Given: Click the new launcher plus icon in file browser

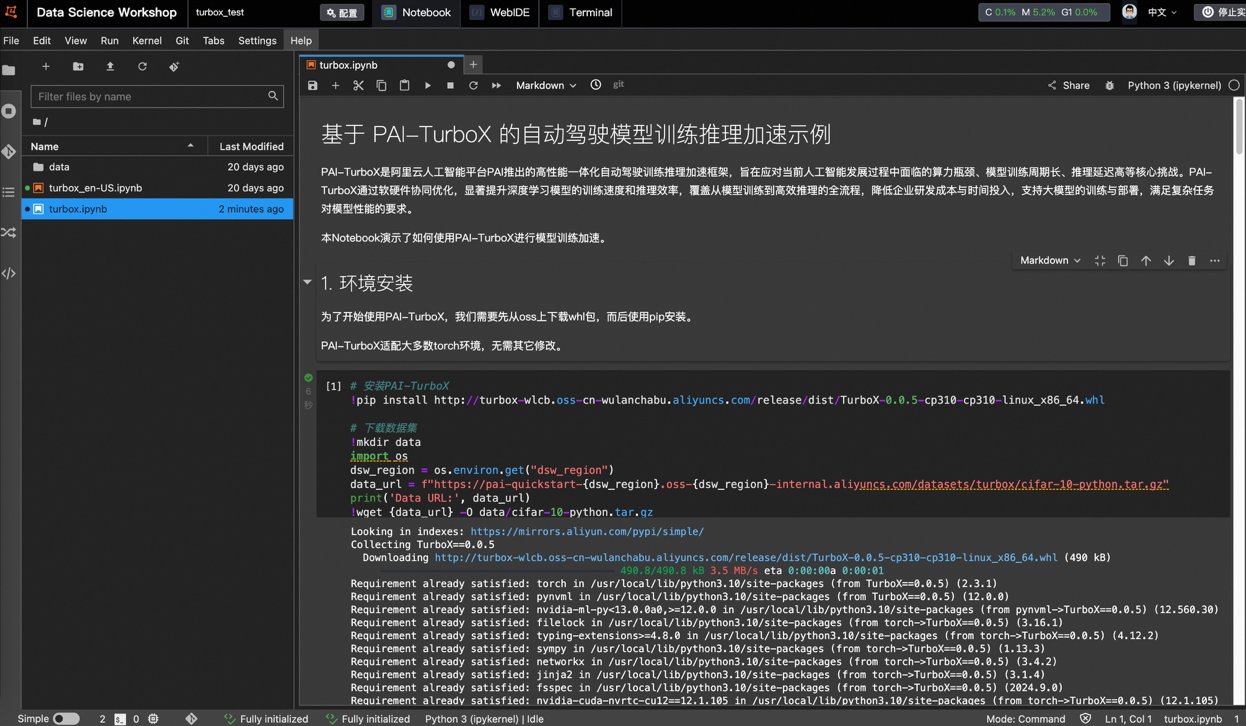Looking at the screenshot, I should [46, 67].
